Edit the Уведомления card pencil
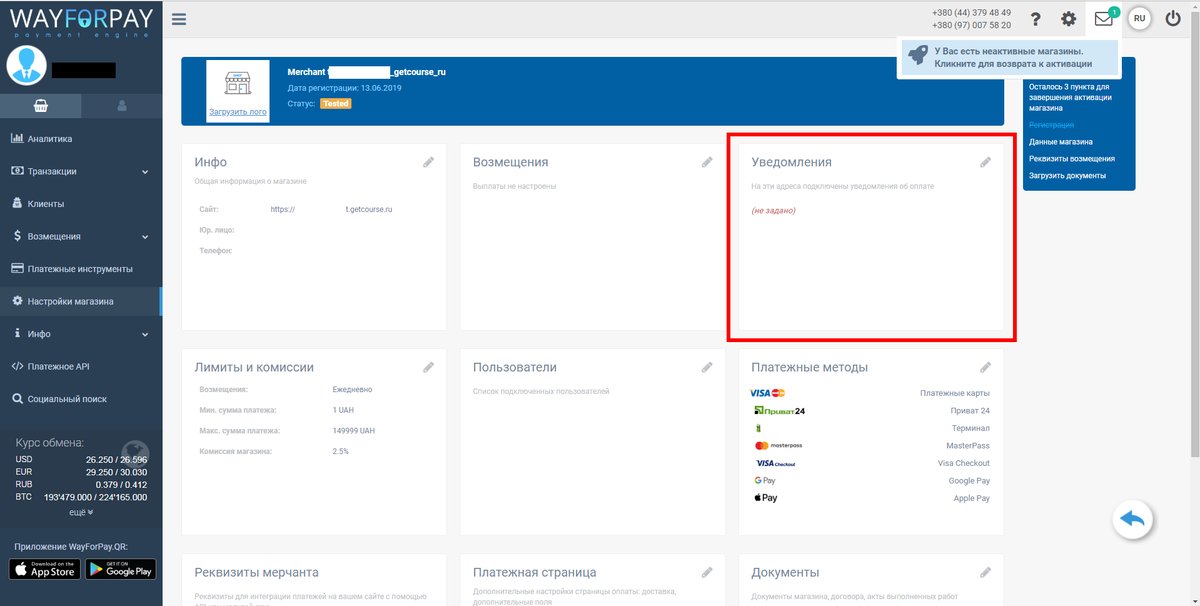 (x=985, y=162)
